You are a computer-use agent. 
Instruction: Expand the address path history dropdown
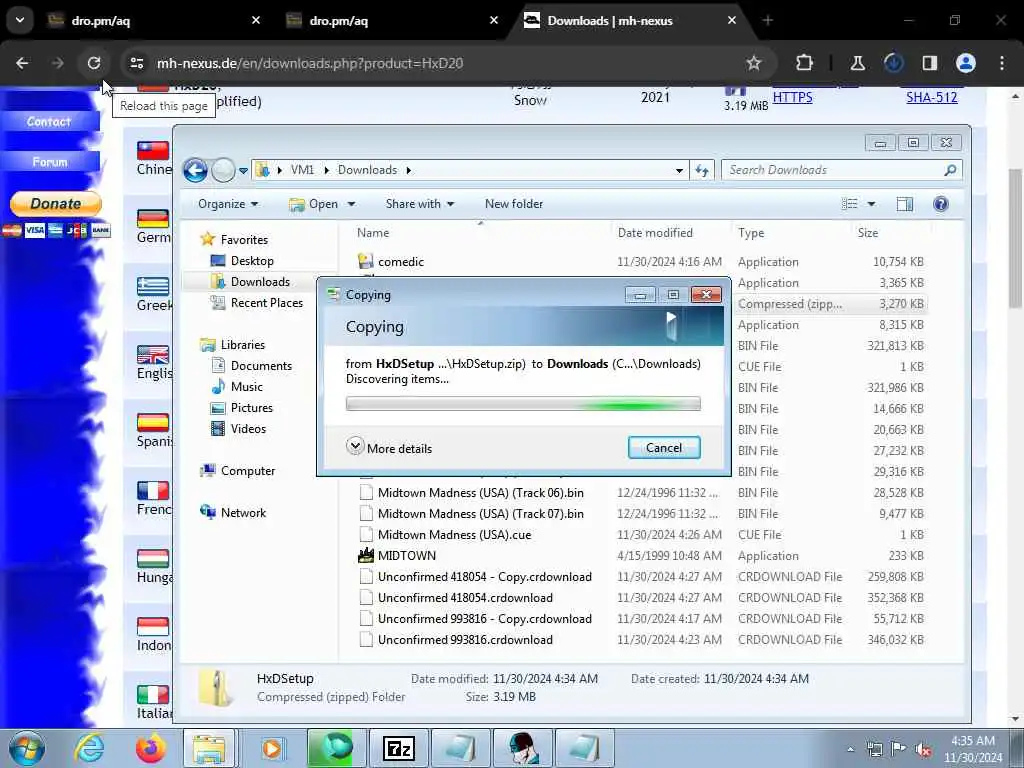point(679,170)
